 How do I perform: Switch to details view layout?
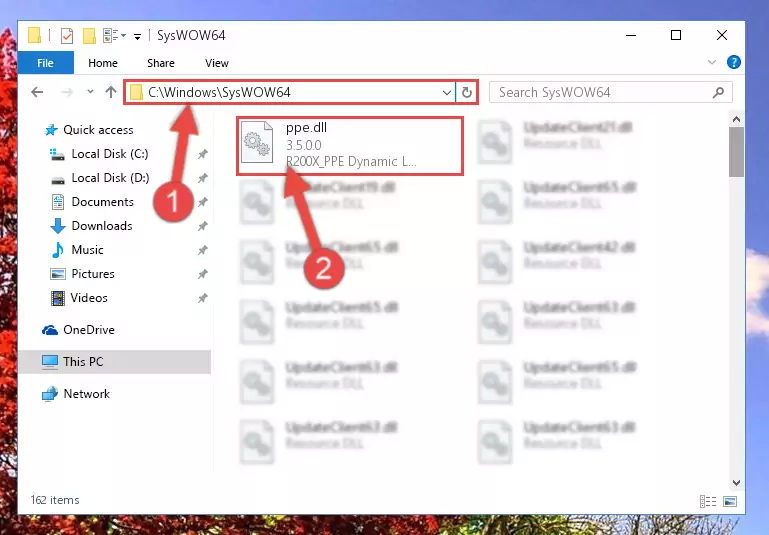[708, 501]
